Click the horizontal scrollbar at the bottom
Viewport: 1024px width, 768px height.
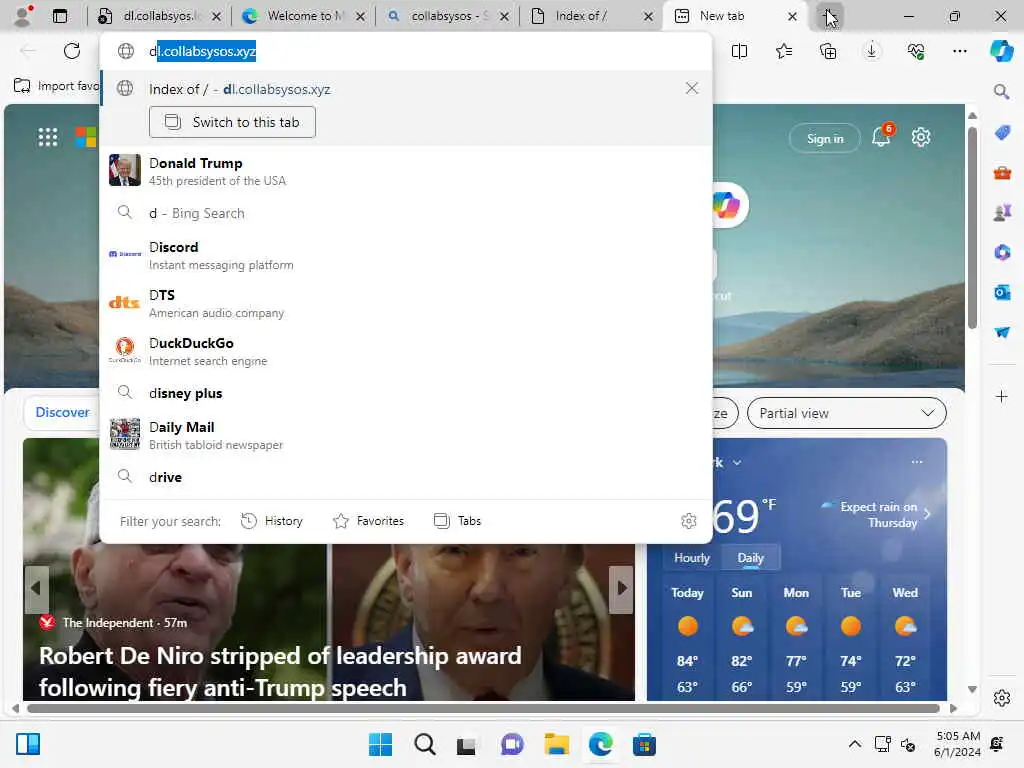[x=483, y=709]
